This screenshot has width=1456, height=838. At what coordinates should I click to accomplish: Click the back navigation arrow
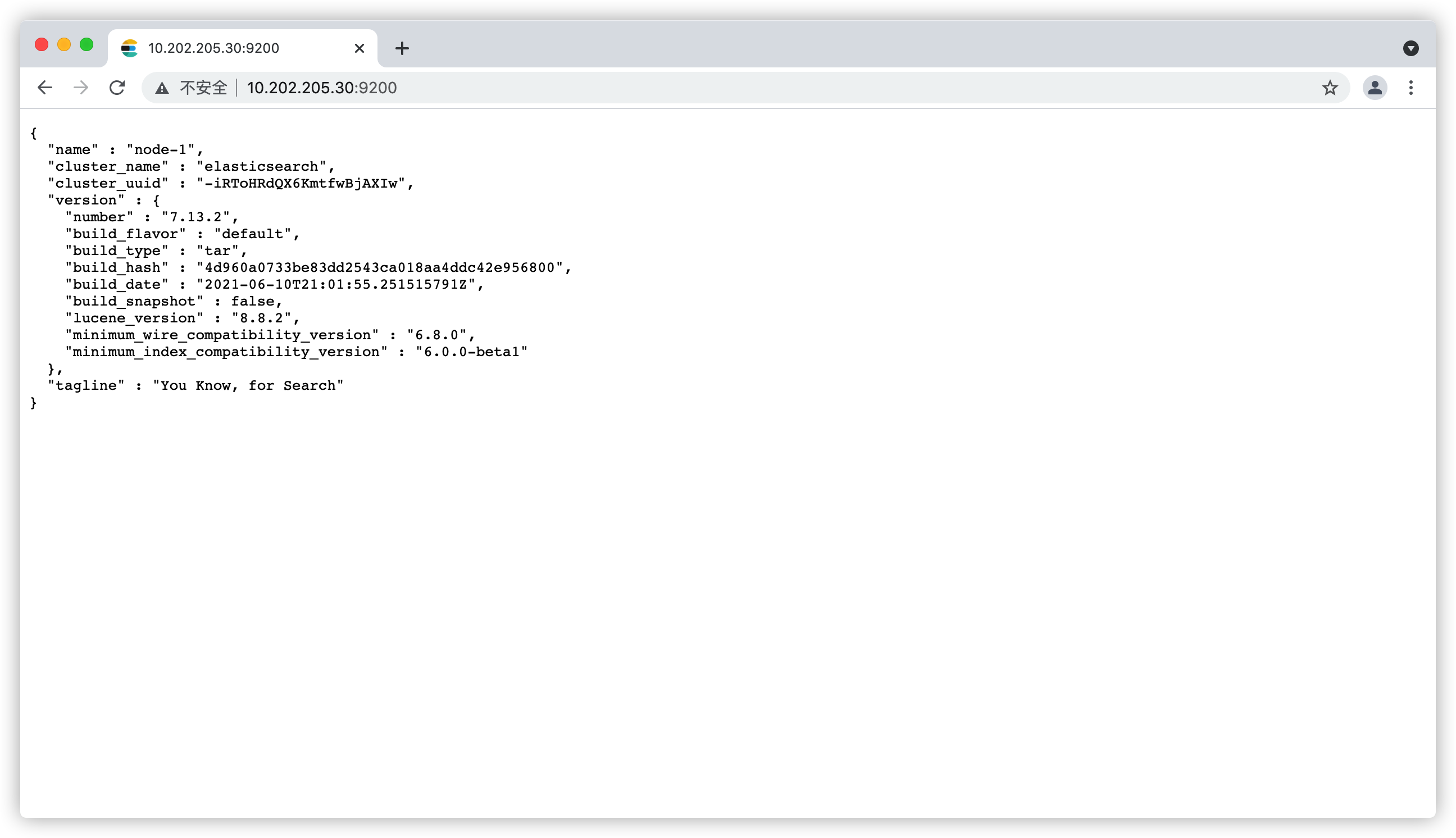(44, 88)
